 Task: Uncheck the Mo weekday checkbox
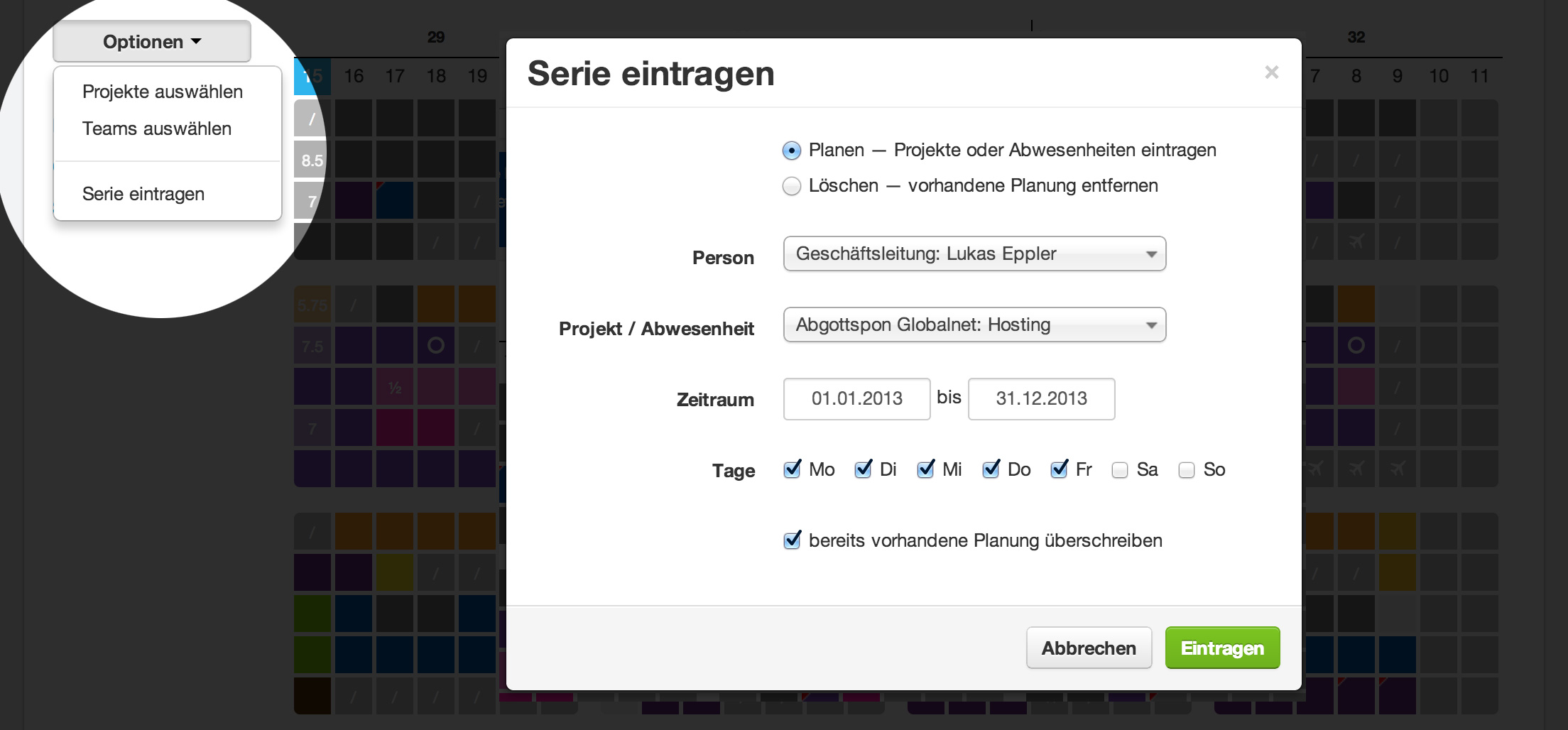click(x=792, y=470)
